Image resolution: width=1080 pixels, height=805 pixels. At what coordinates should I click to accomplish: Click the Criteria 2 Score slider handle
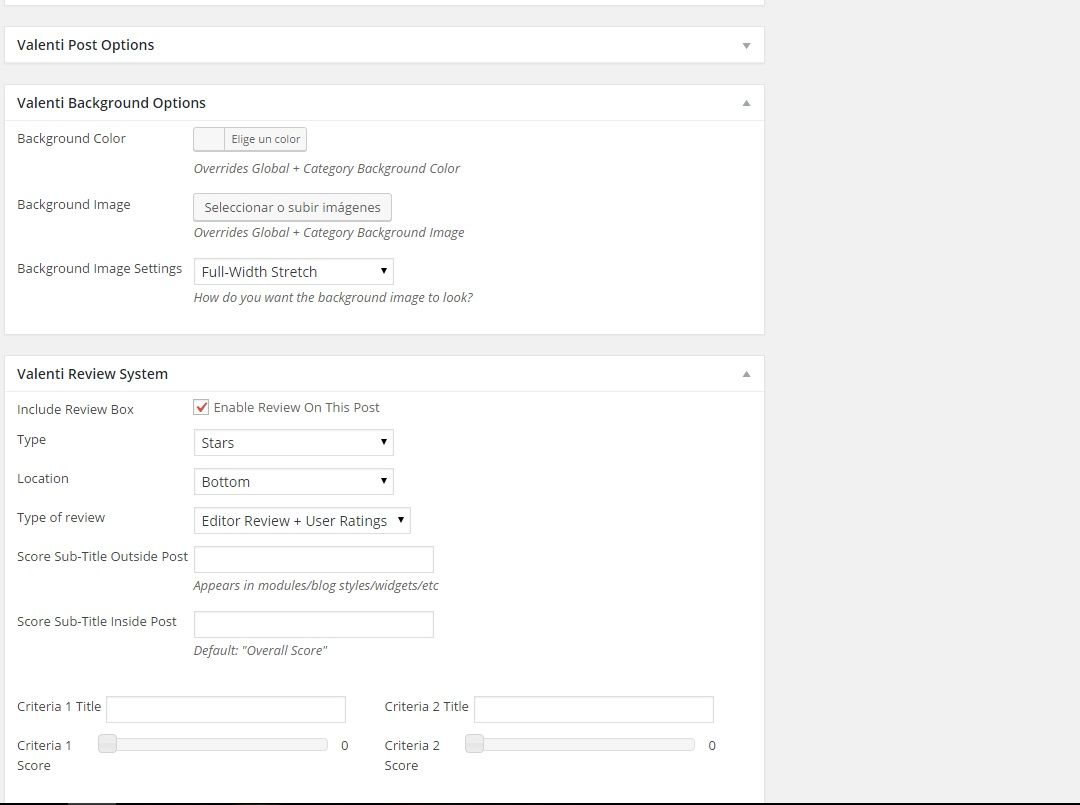(x=475, y=744)
